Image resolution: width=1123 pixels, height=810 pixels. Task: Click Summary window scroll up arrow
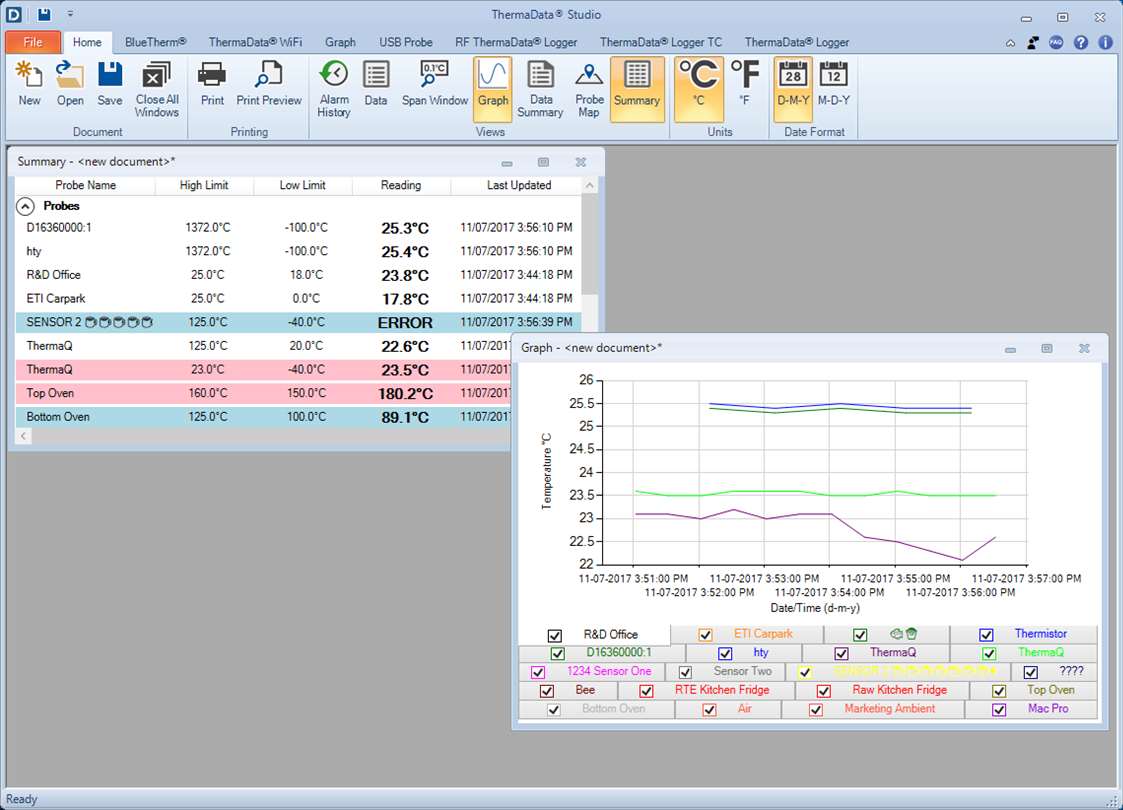point(589,185)
